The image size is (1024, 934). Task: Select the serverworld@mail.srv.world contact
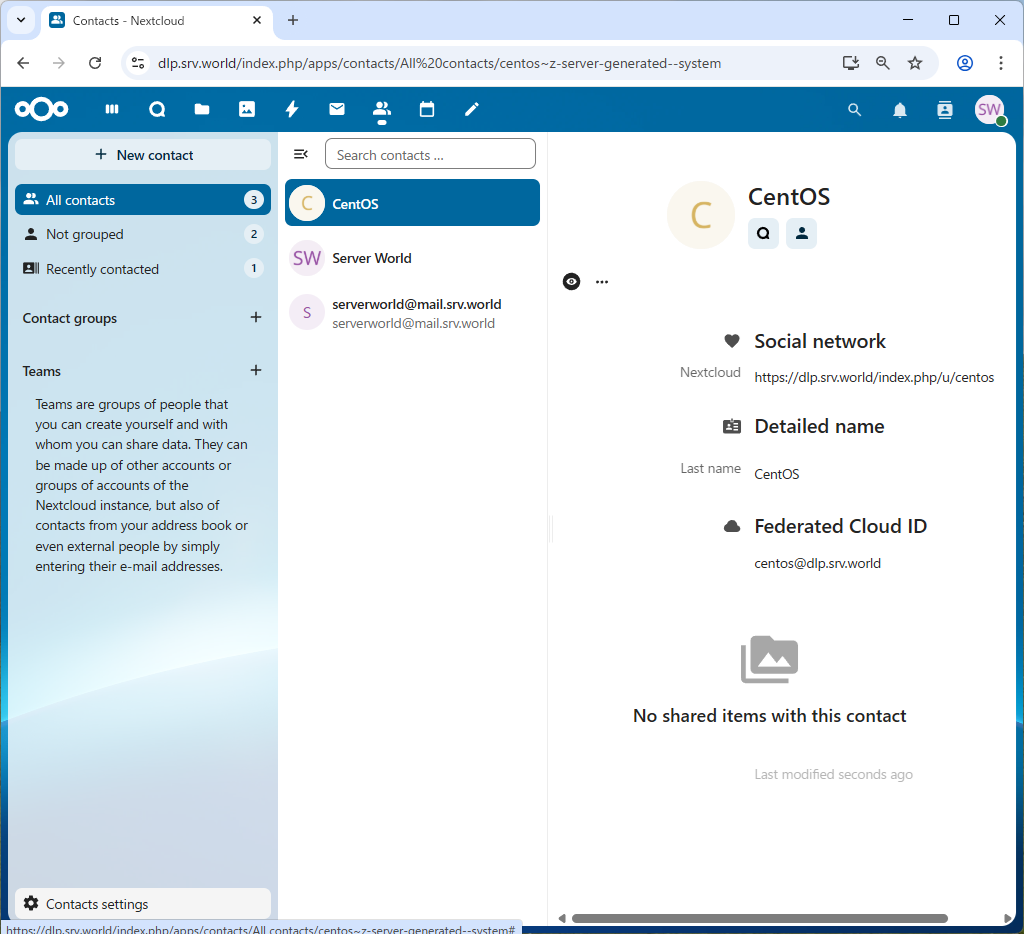413,313
